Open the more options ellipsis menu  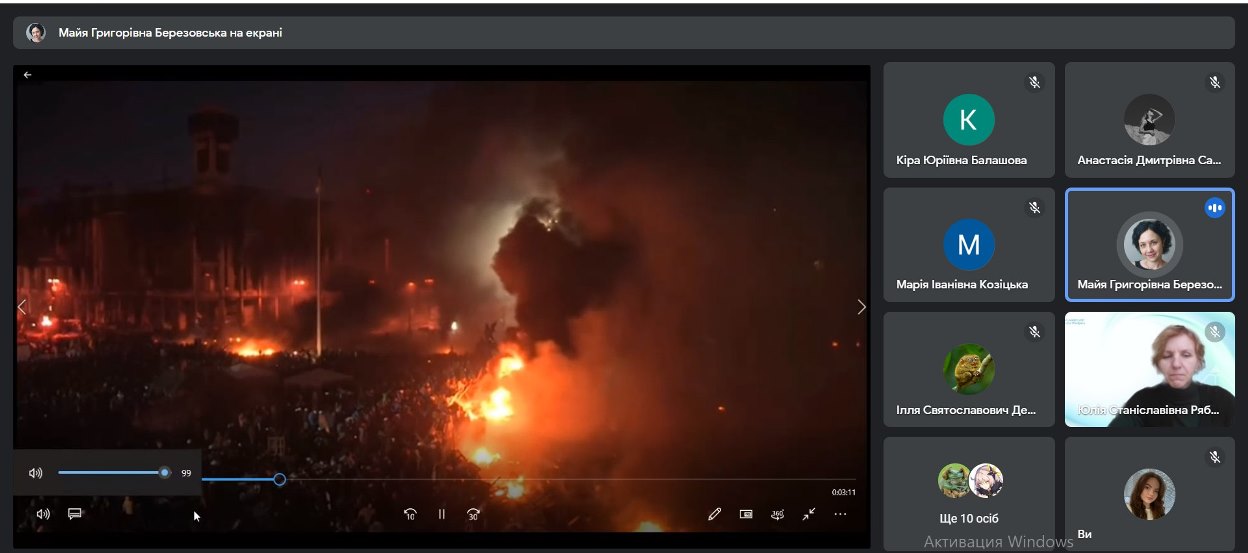click(x=840, y=514)
